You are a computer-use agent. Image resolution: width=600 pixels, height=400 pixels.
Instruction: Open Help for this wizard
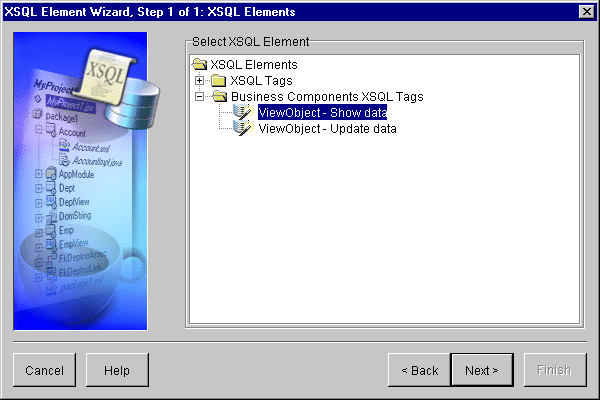click(x=117, y=370)
